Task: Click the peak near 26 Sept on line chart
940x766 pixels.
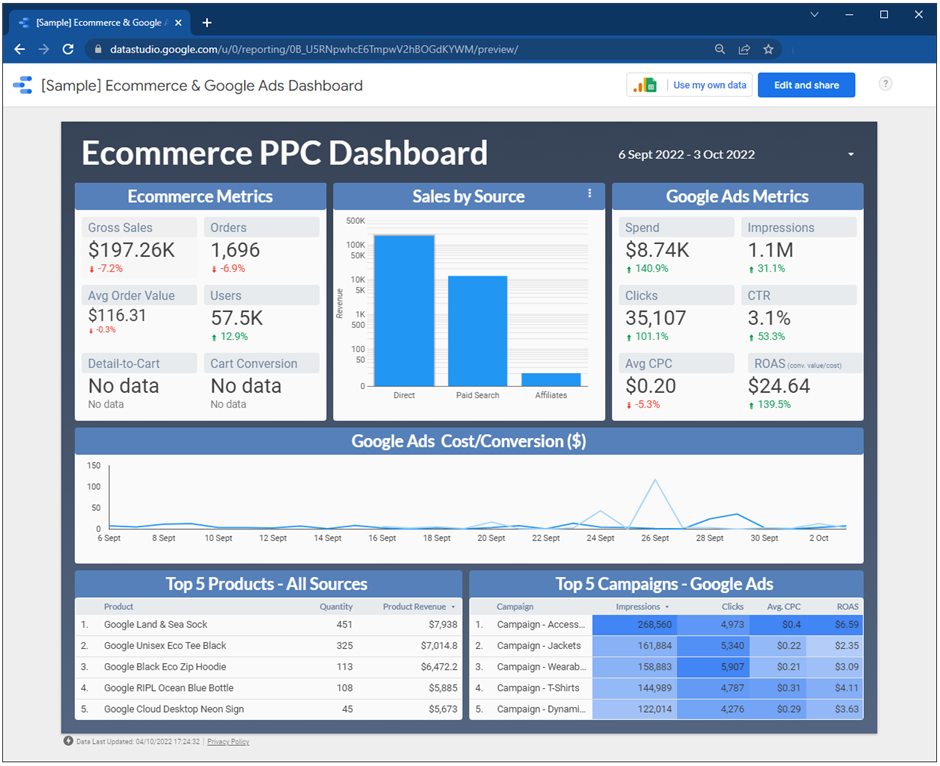Action: click(655, 480)
